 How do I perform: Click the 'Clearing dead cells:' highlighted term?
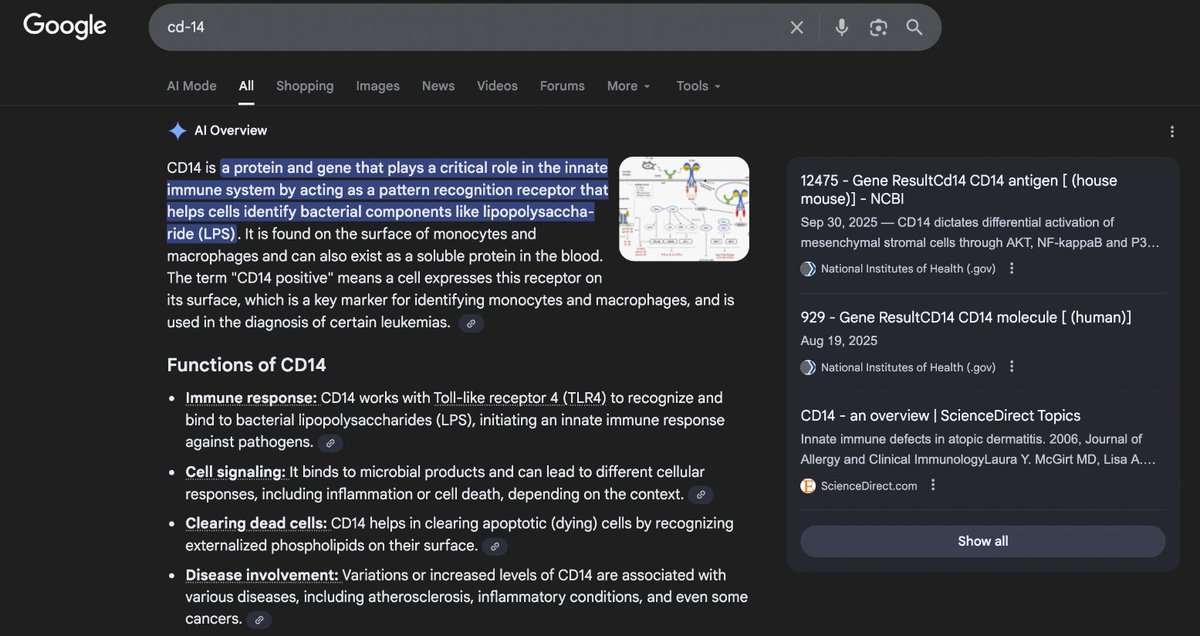(256, 523)
